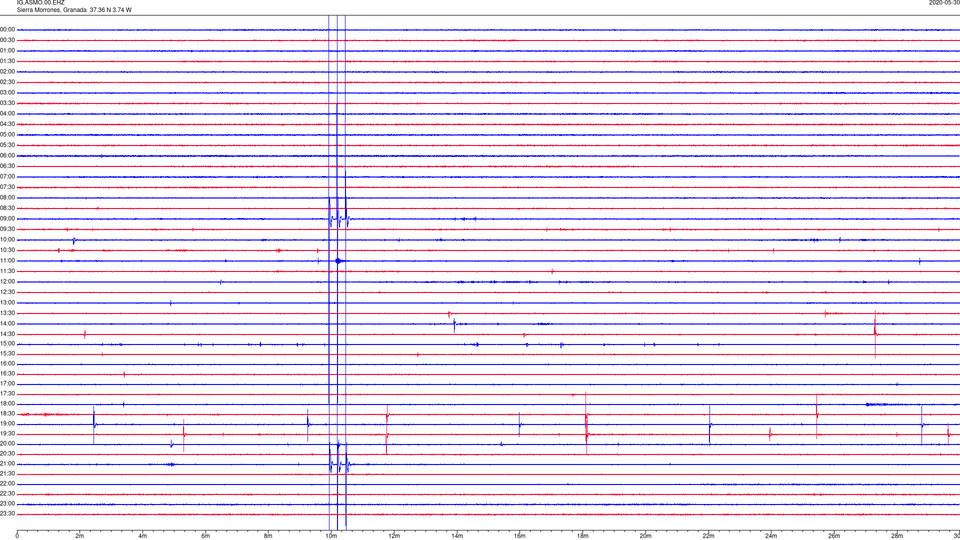
Task: Select the 14:30 time row label
Action: [x=7, y=334]
